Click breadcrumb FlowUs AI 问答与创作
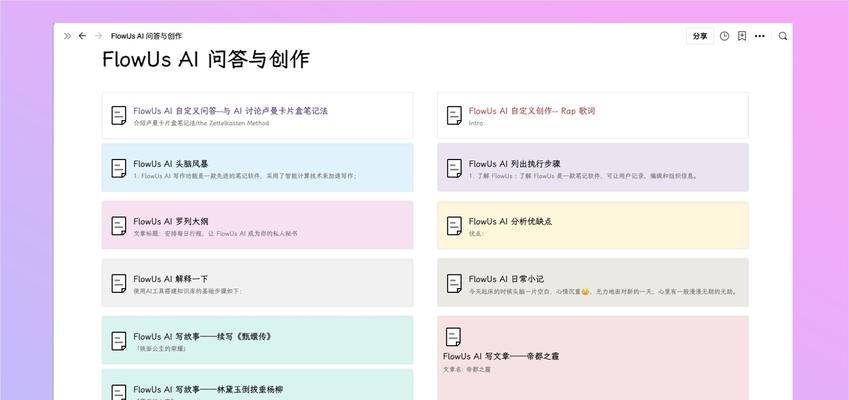Screen dimensions: 849x400 pyautogui.click(x=146, y=36)
